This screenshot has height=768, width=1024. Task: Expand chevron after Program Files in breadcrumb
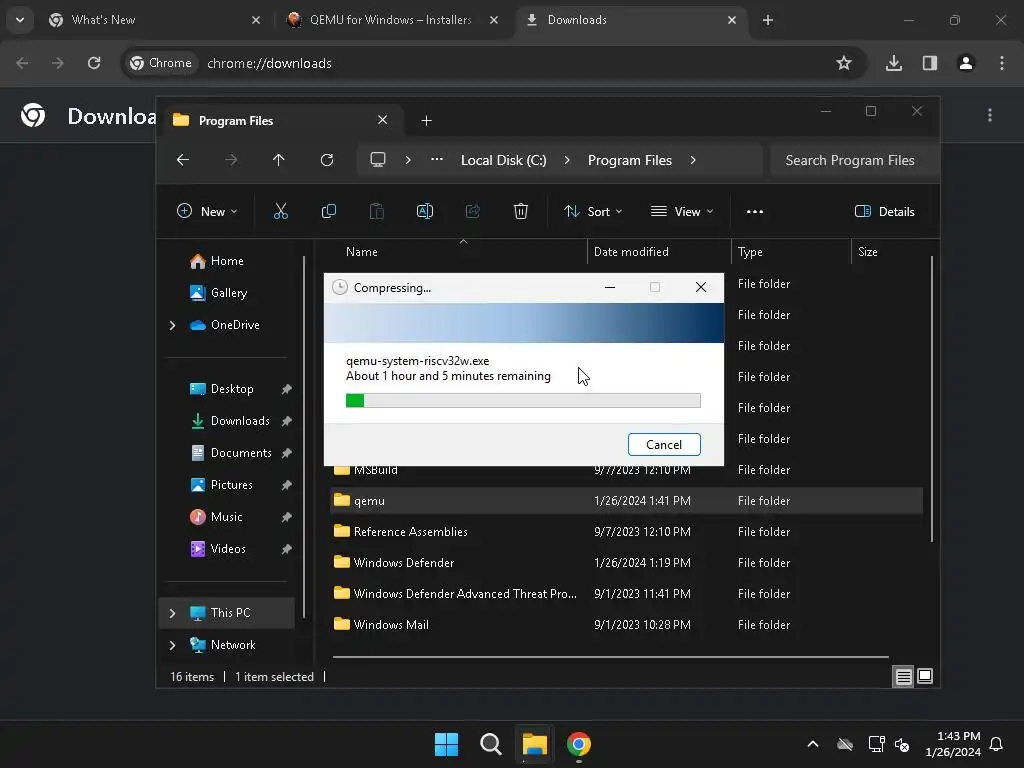(x=693, y=160)
